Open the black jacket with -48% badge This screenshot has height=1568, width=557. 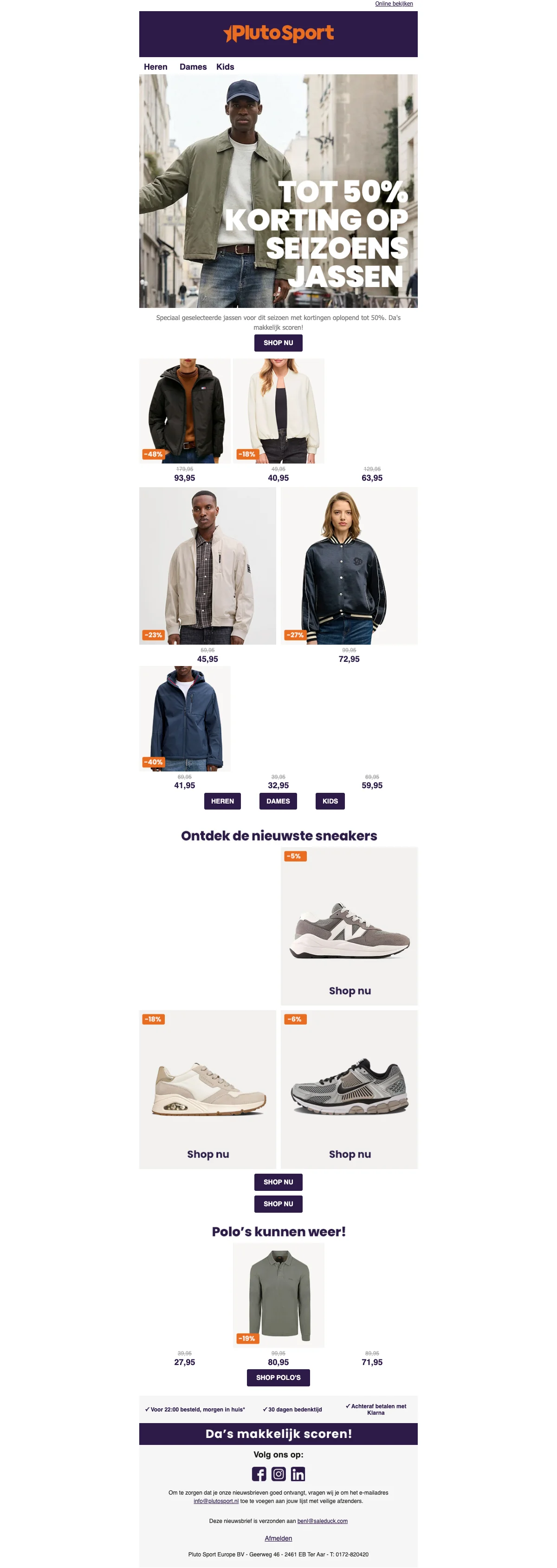pos(185,411)
